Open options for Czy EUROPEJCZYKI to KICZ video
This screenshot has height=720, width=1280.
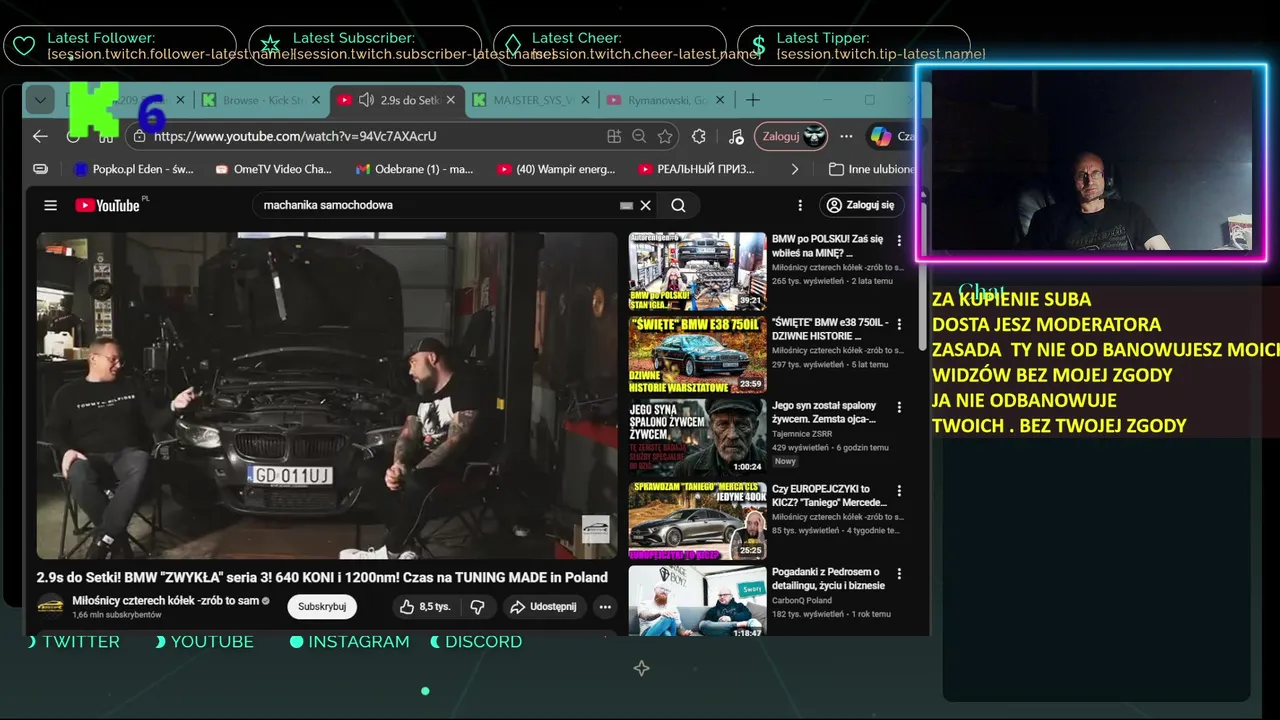point(900,491)
